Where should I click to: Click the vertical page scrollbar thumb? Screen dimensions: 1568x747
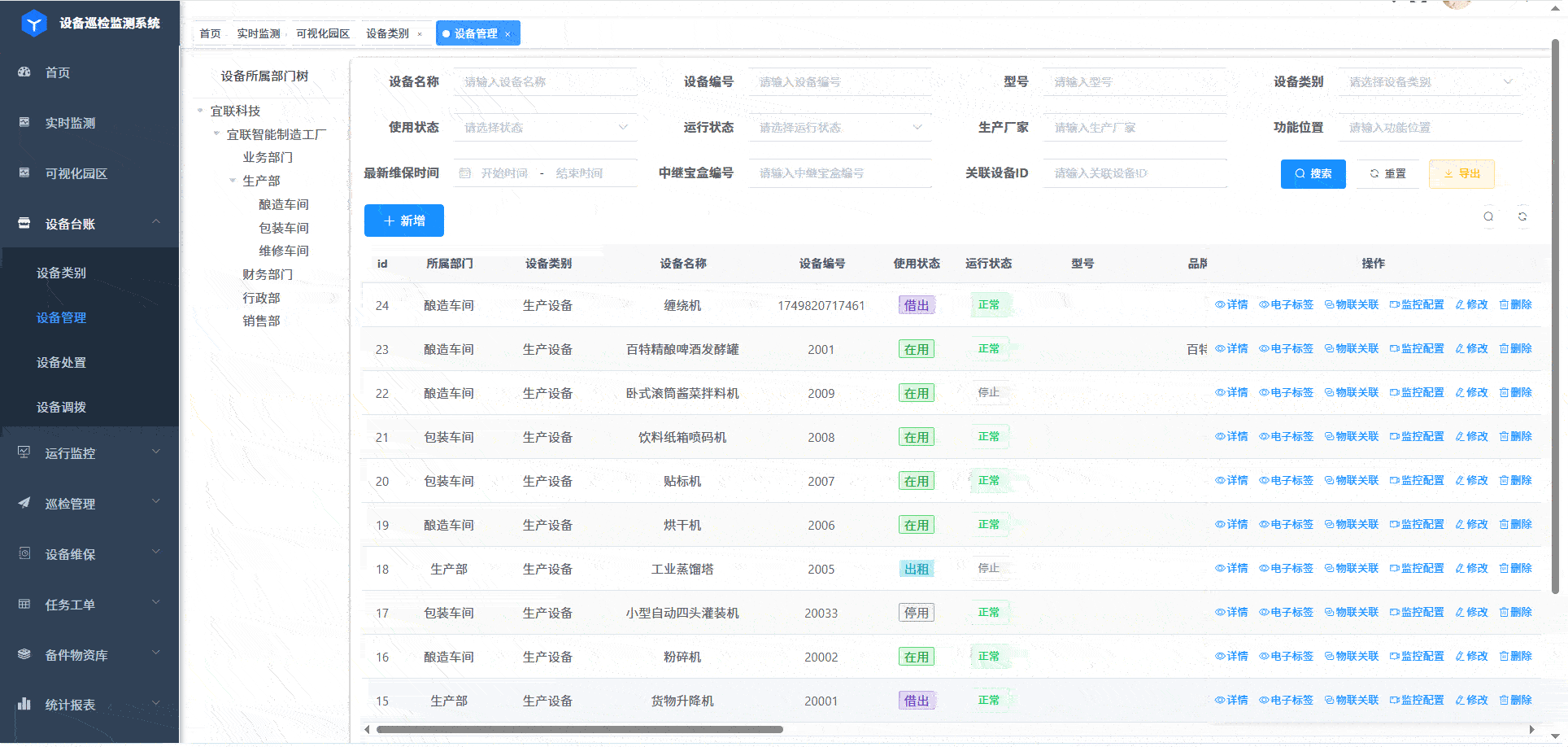[1555, 317]
